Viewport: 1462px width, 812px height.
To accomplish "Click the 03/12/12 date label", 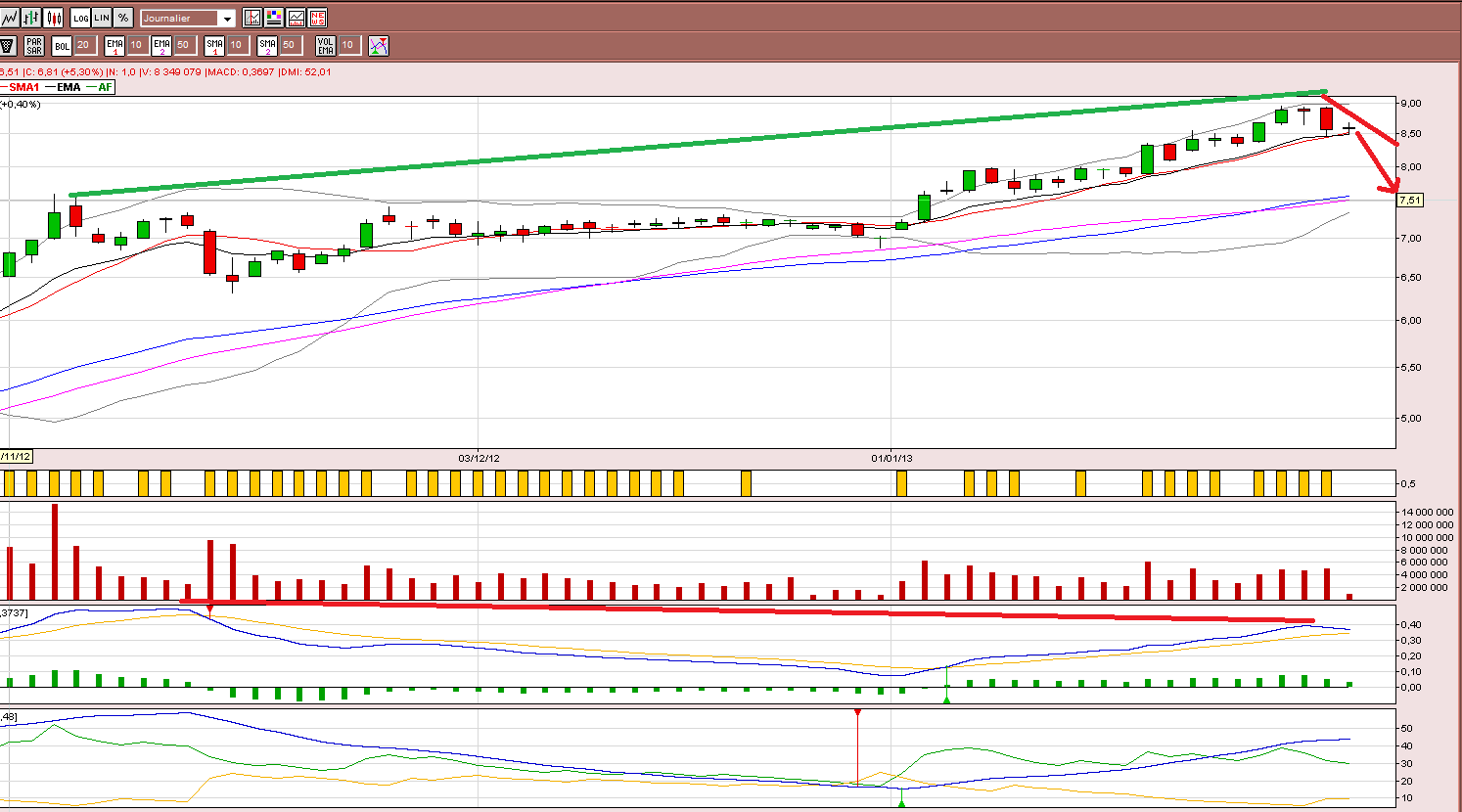I will tap(480, 458).
